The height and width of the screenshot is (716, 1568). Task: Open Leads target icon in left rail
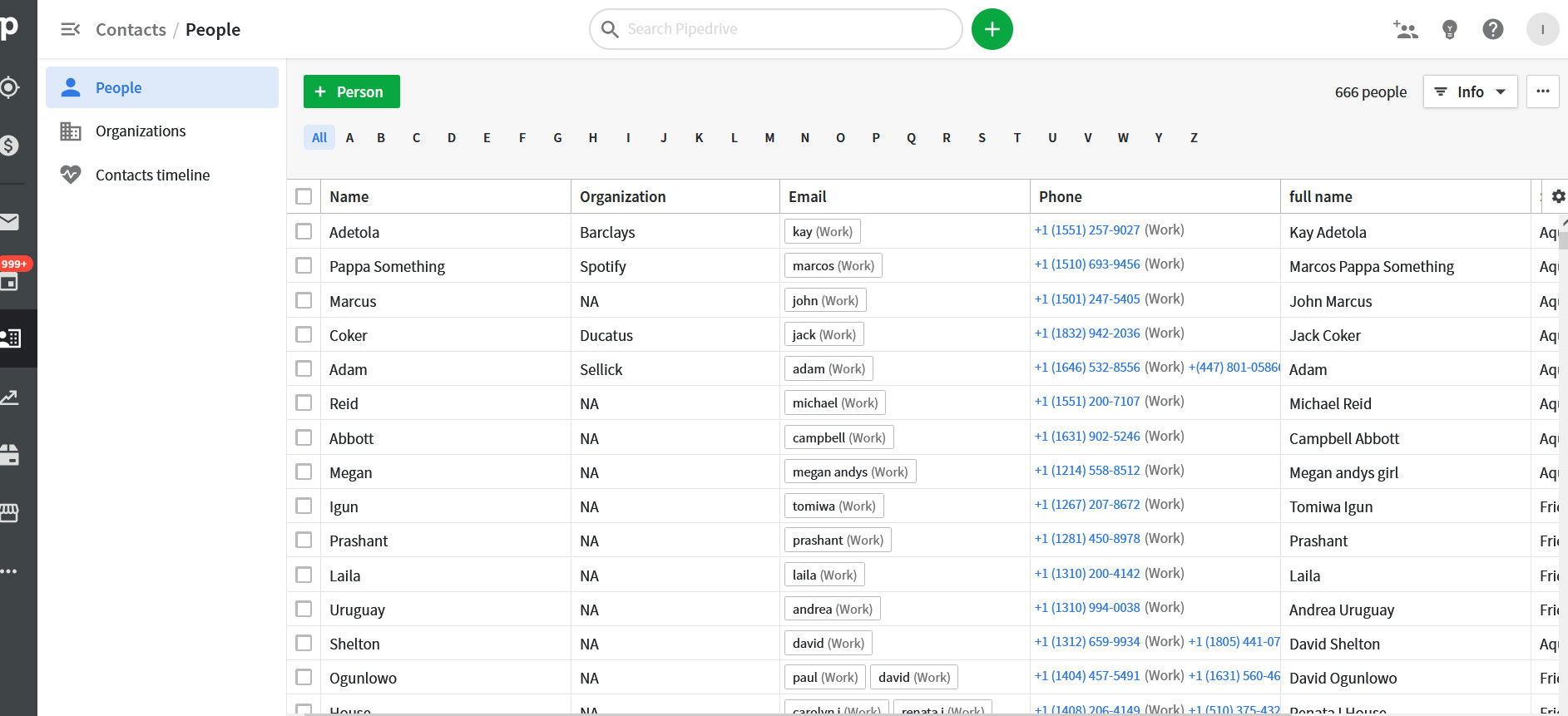click(x=9, y=87)
